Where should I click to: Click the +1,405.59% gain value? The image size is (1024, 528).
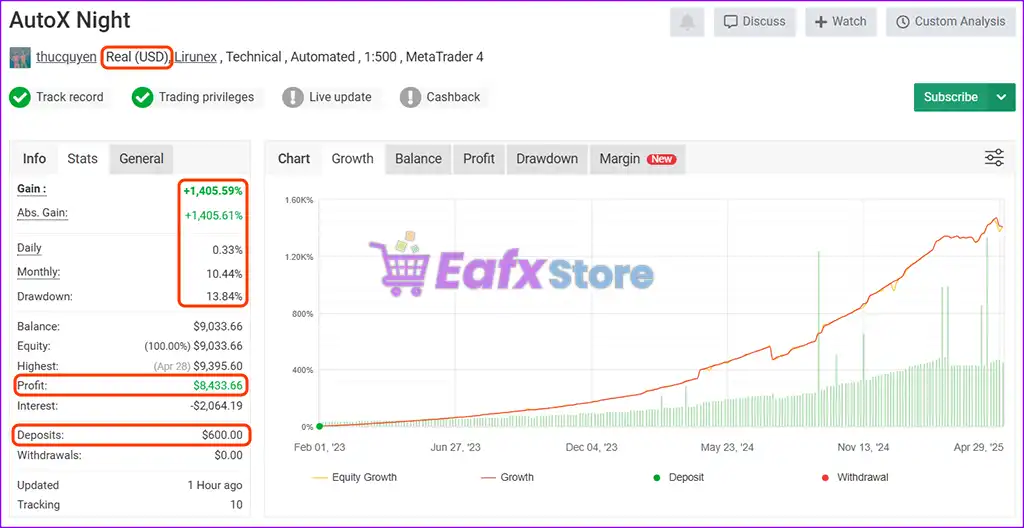[212, 191]
